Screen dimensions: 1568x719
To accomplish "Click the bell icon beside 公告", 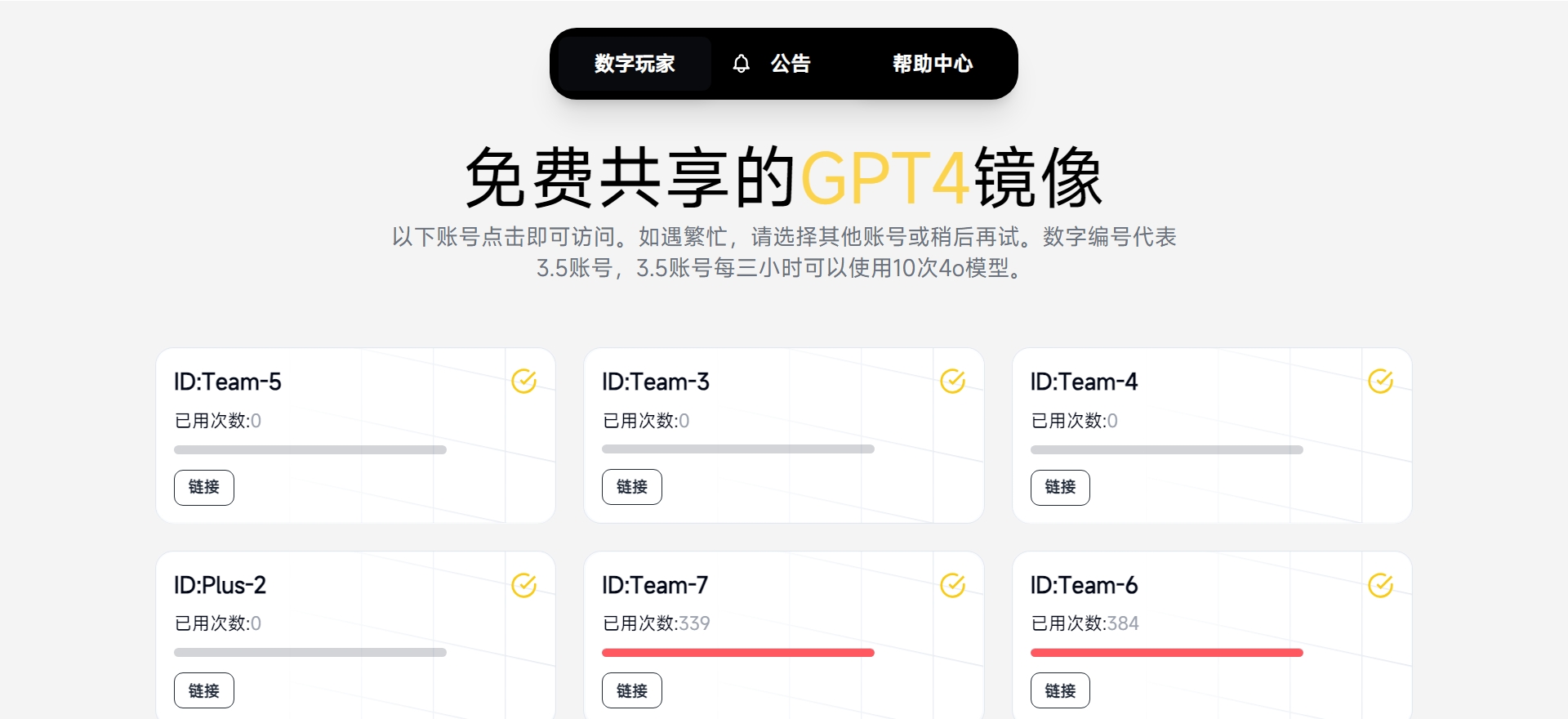I will (741, 64).
